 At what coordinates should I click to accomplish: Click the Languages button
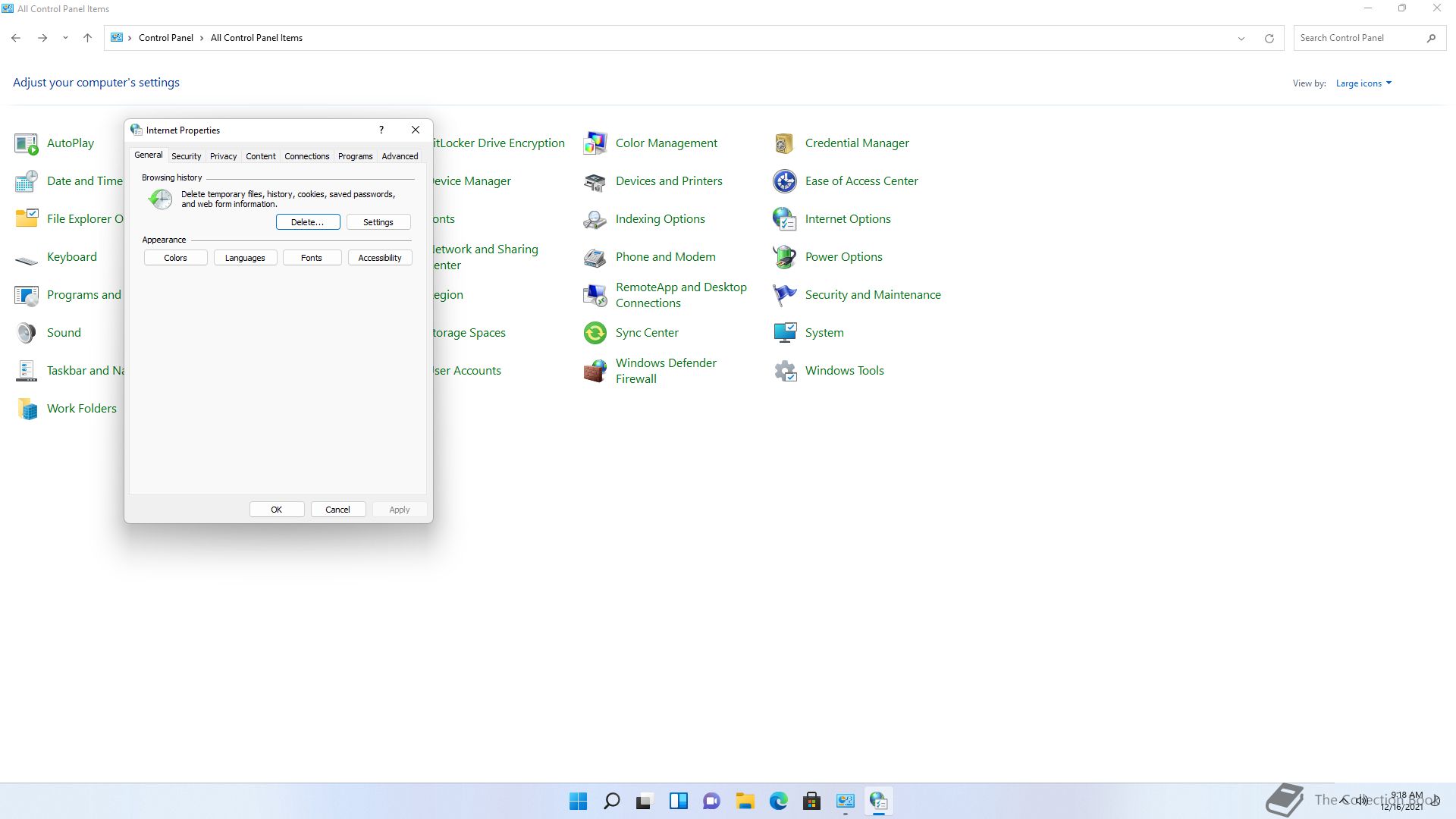click(245, 258)
